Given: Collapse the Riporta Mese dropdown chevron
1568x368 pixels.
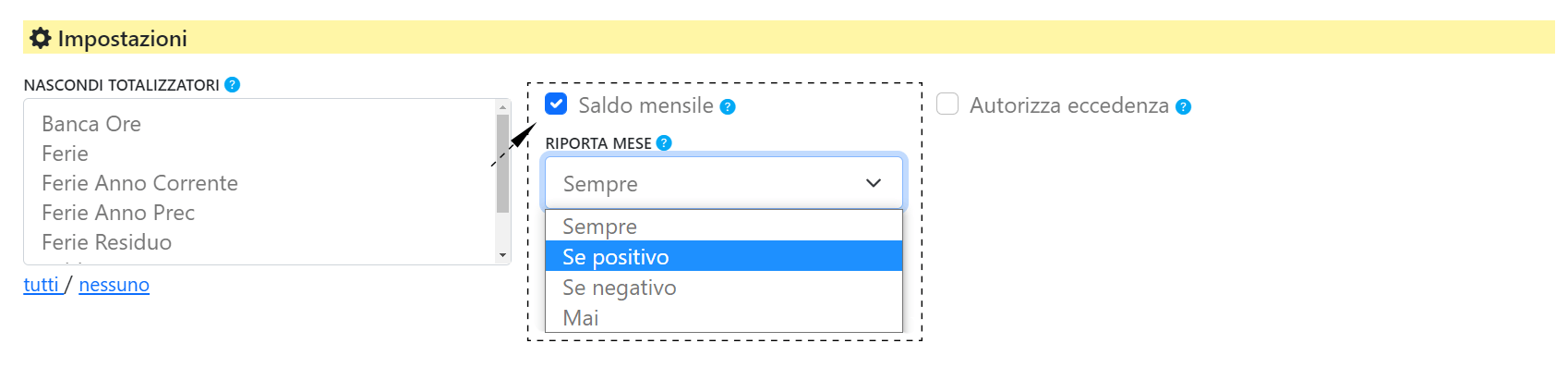Looking at the screenshot, I should [874, 183].
